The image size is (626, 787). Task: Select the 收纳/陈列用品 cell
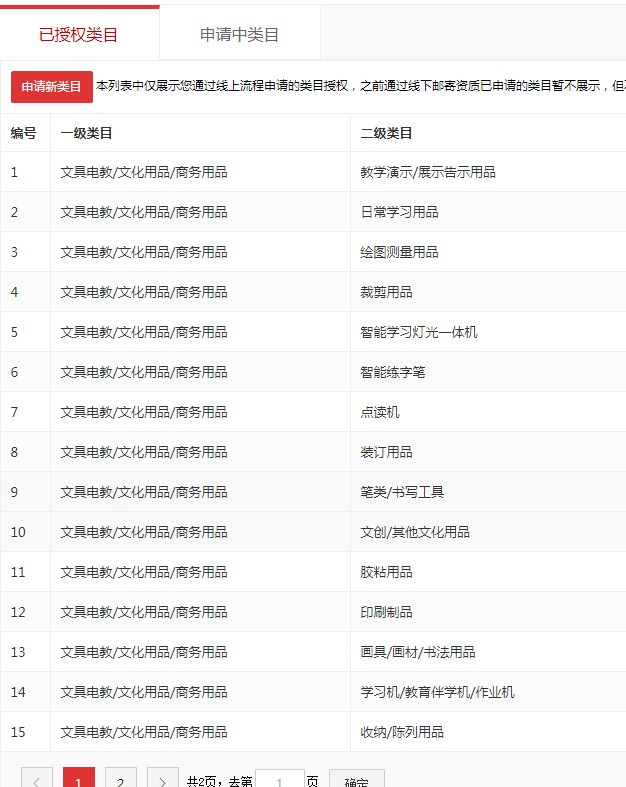coord(488,732)
